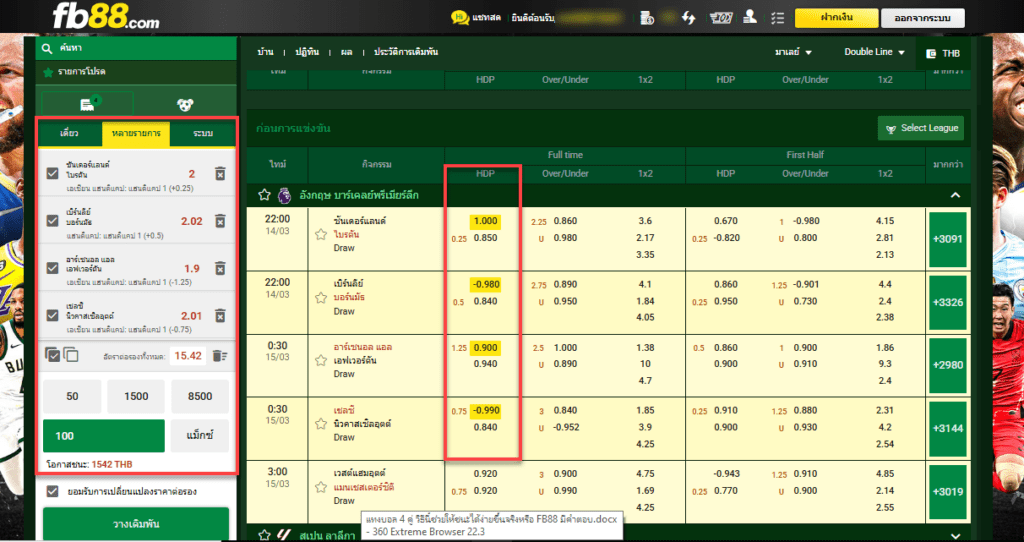Open the bet slip receipt icon tab

click(x=88, y=104)
